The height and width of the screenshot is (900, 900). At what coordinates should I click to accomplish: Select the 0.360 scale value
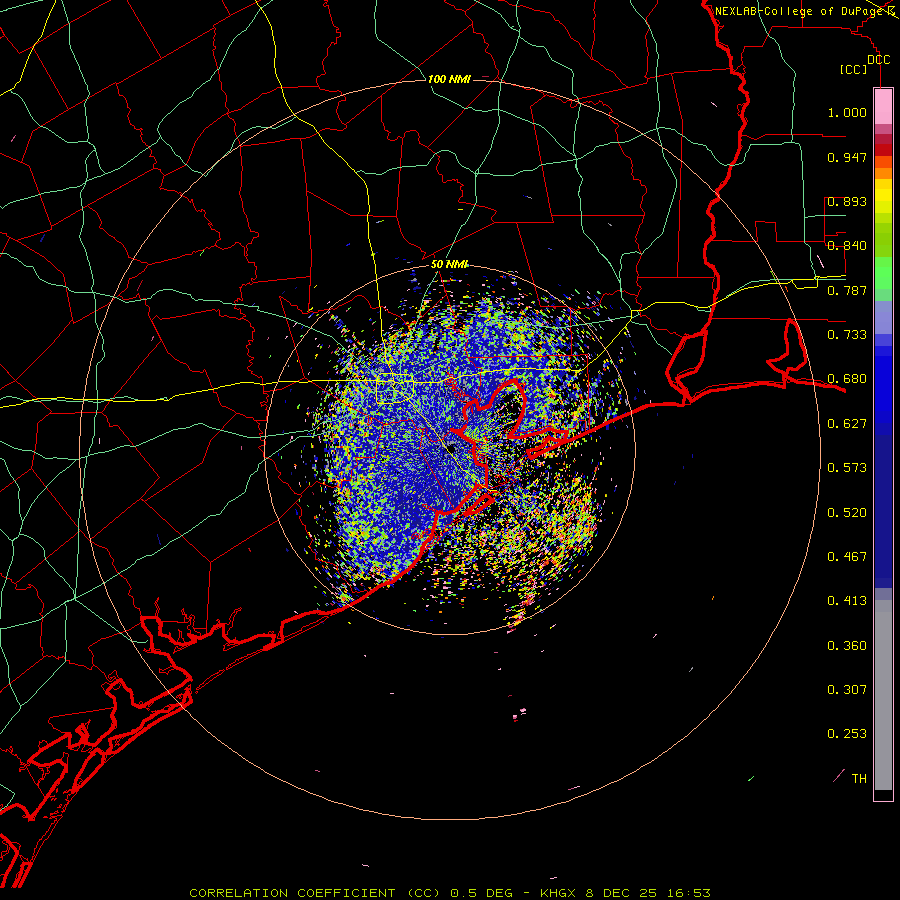point(847,646)
